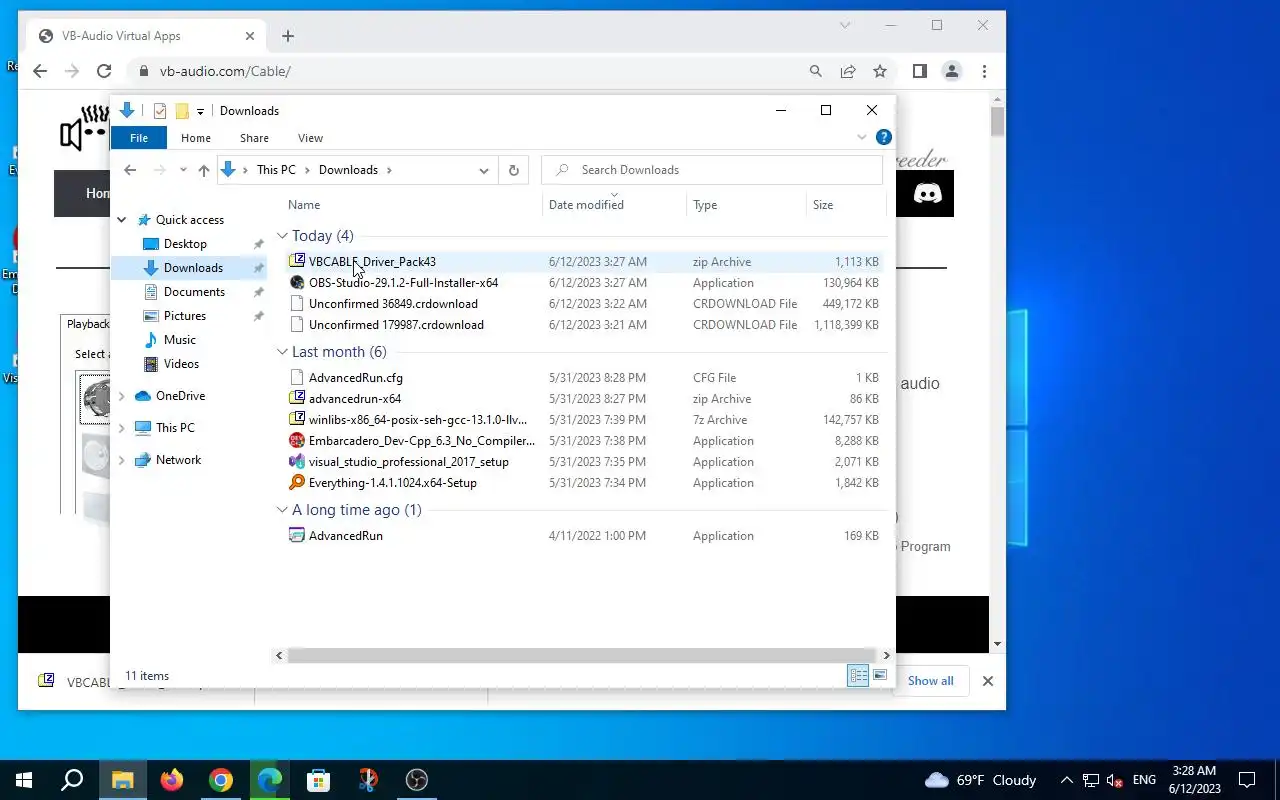Open OBS Studio from taskbar
Screen dimensions: 1280x800
tap(417, 780)
